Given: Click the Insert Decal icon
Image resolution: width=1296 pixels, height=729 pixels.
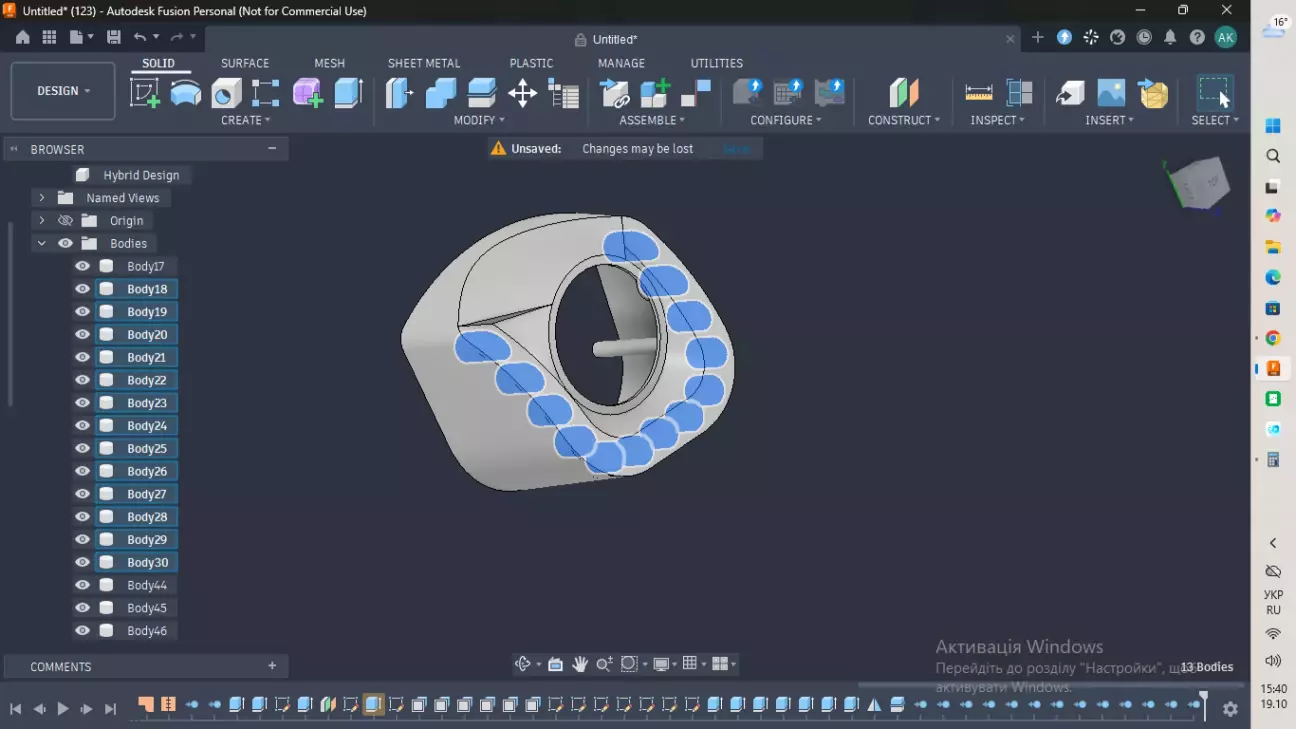Looking at the screenshot, I should 1111,93.
